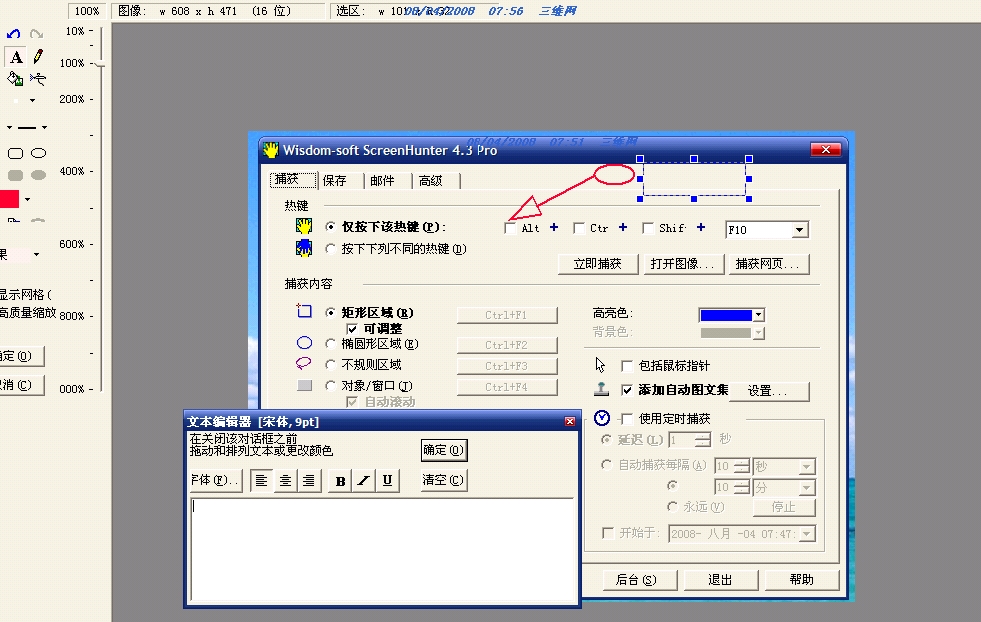Tick the 开始于 checkbox
The height and width of the screenshot is (622, 981).
(x=607, y=533)
